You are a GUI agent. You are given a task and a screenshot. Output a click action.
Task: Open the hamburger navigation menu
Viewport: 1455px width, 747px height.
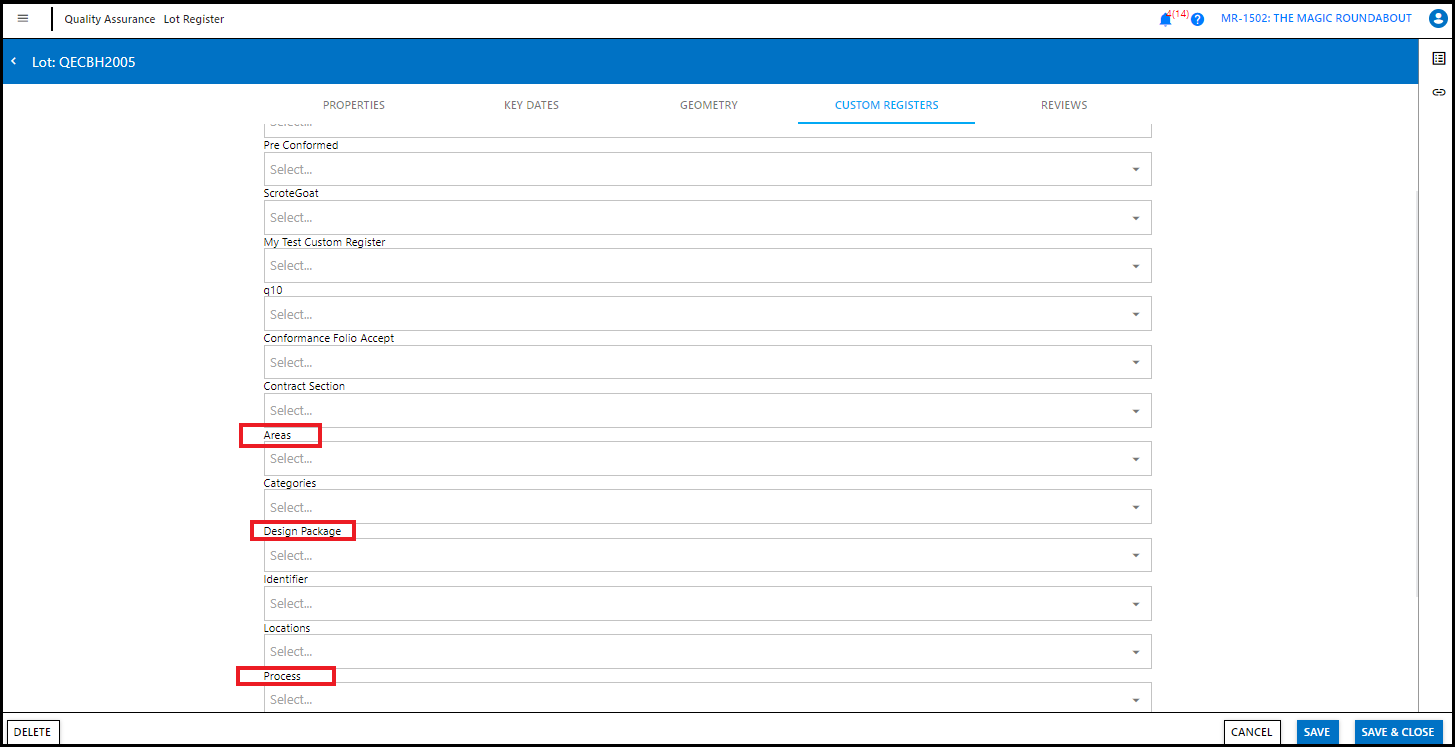point(23,18)
